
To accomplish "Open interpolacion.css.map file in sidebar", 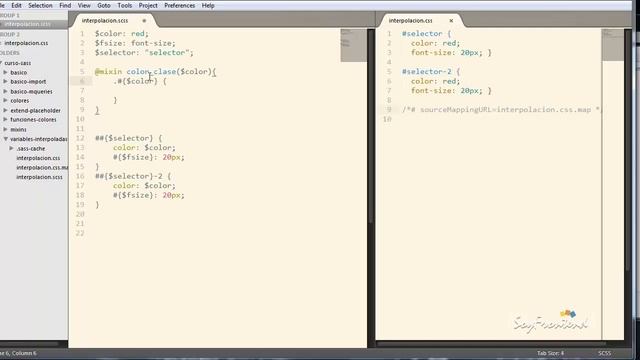I will [42, 168].
